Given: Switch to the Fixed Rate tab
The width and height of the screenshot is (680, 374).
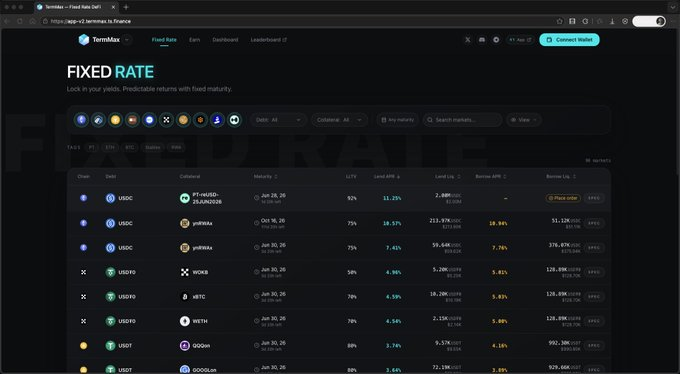Looking at the screenshot, I should [164, 39].
